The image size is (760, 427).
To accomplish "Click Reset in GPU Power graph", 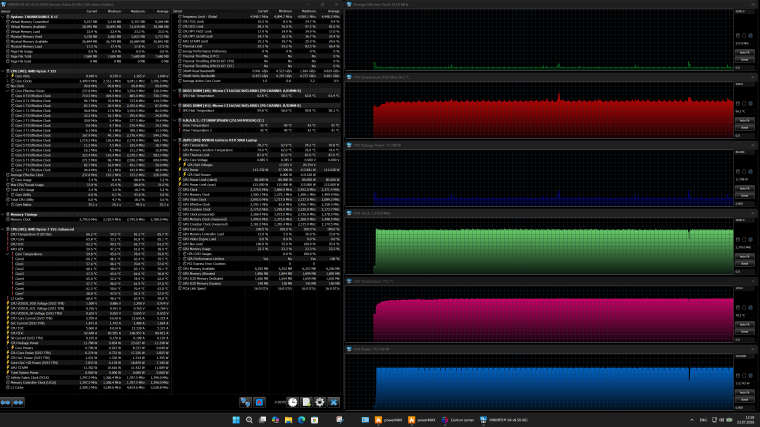I will coord(744,399).
